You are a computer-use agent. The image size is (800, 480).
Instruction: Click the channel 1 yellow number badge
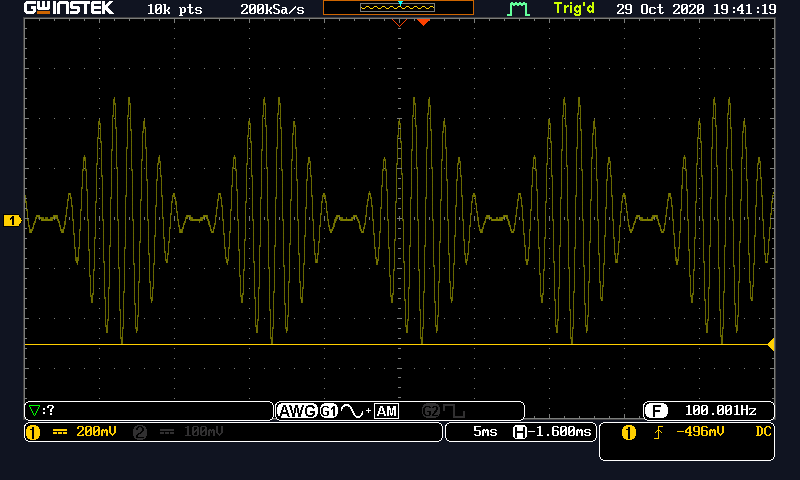[x=33, y=432]
